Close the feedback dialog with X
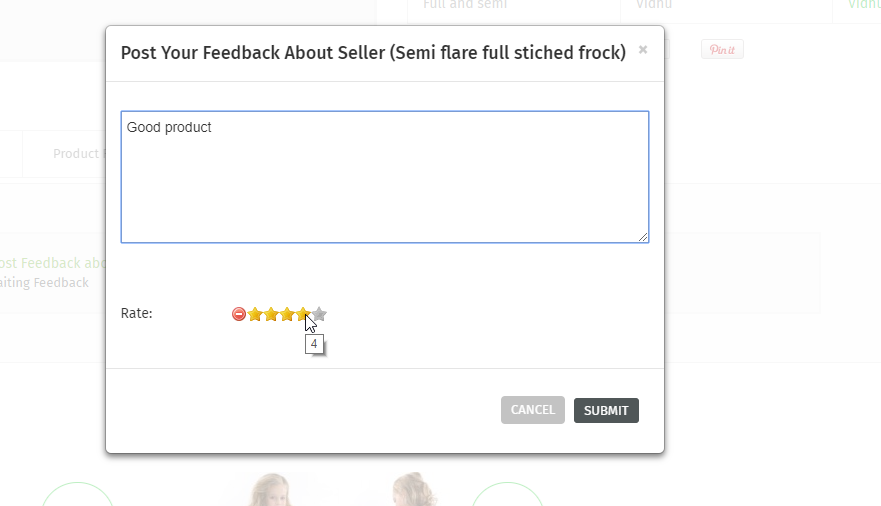 point(643,50)
